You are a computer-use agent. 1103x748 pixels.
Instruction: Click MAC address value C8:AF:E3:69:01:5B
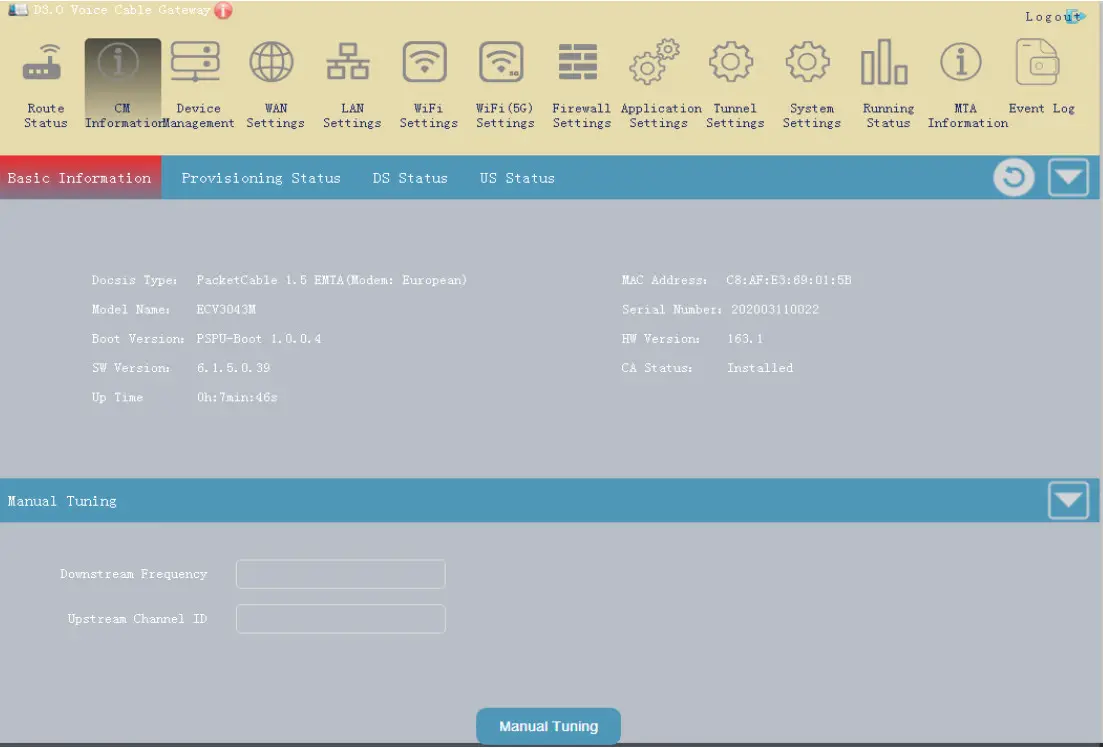tap(789, 280)
